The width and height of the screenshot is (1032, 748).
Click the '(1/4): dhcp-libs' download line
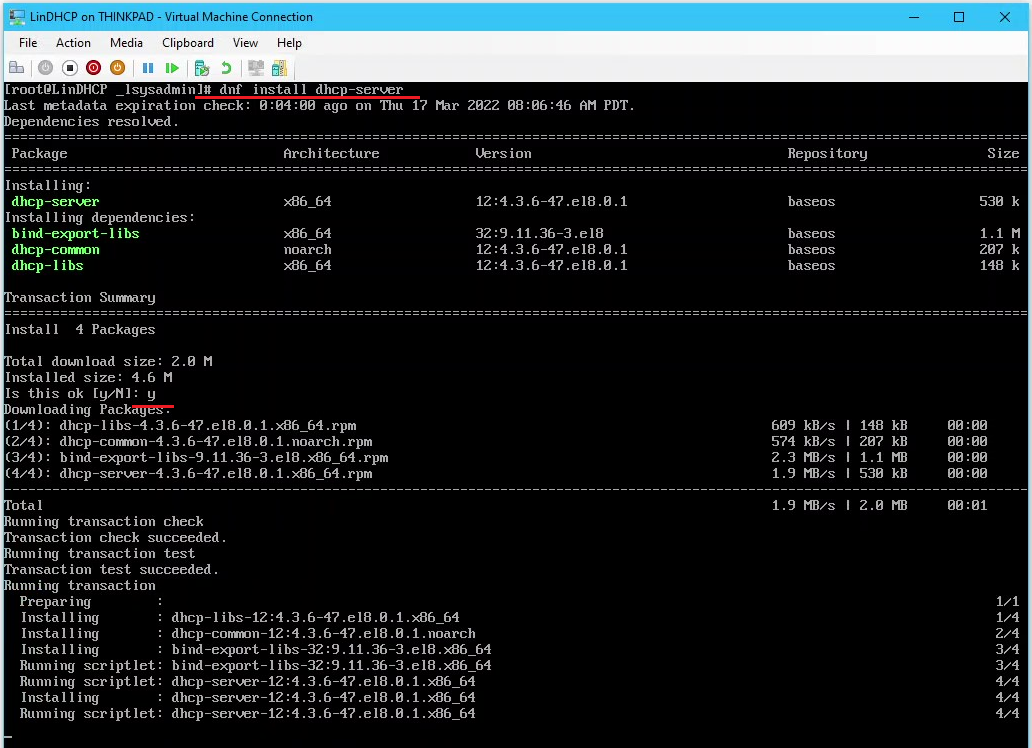click(x=180, y=425)
